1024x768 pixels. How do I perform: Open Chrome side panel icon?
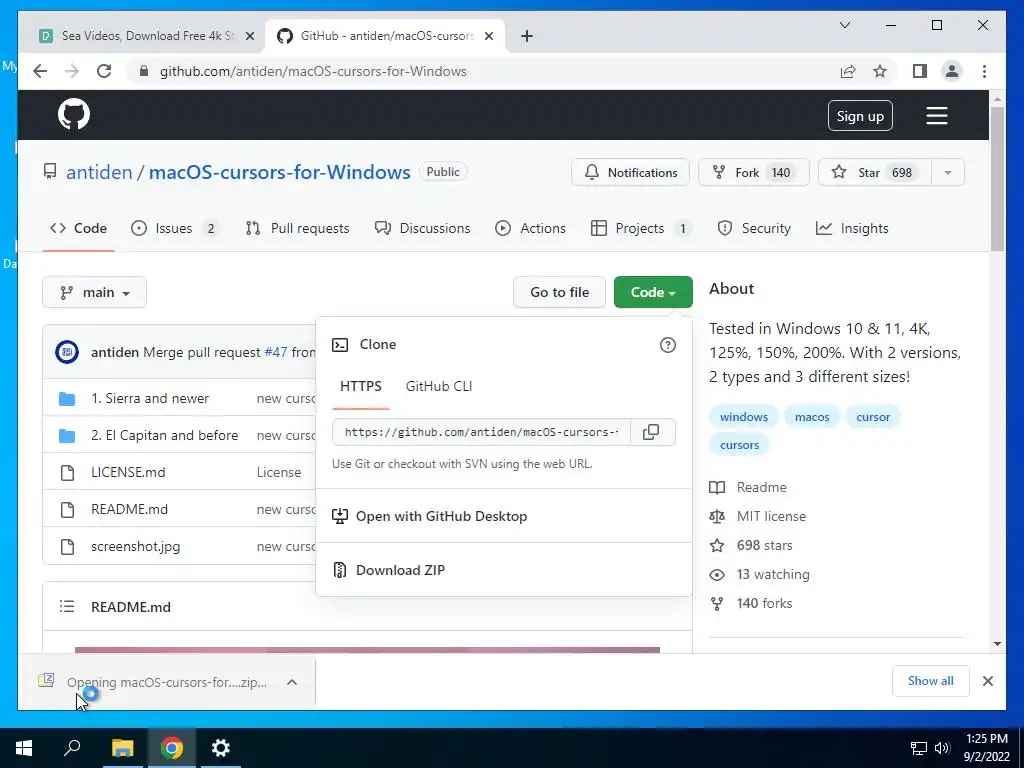(920, 71)
